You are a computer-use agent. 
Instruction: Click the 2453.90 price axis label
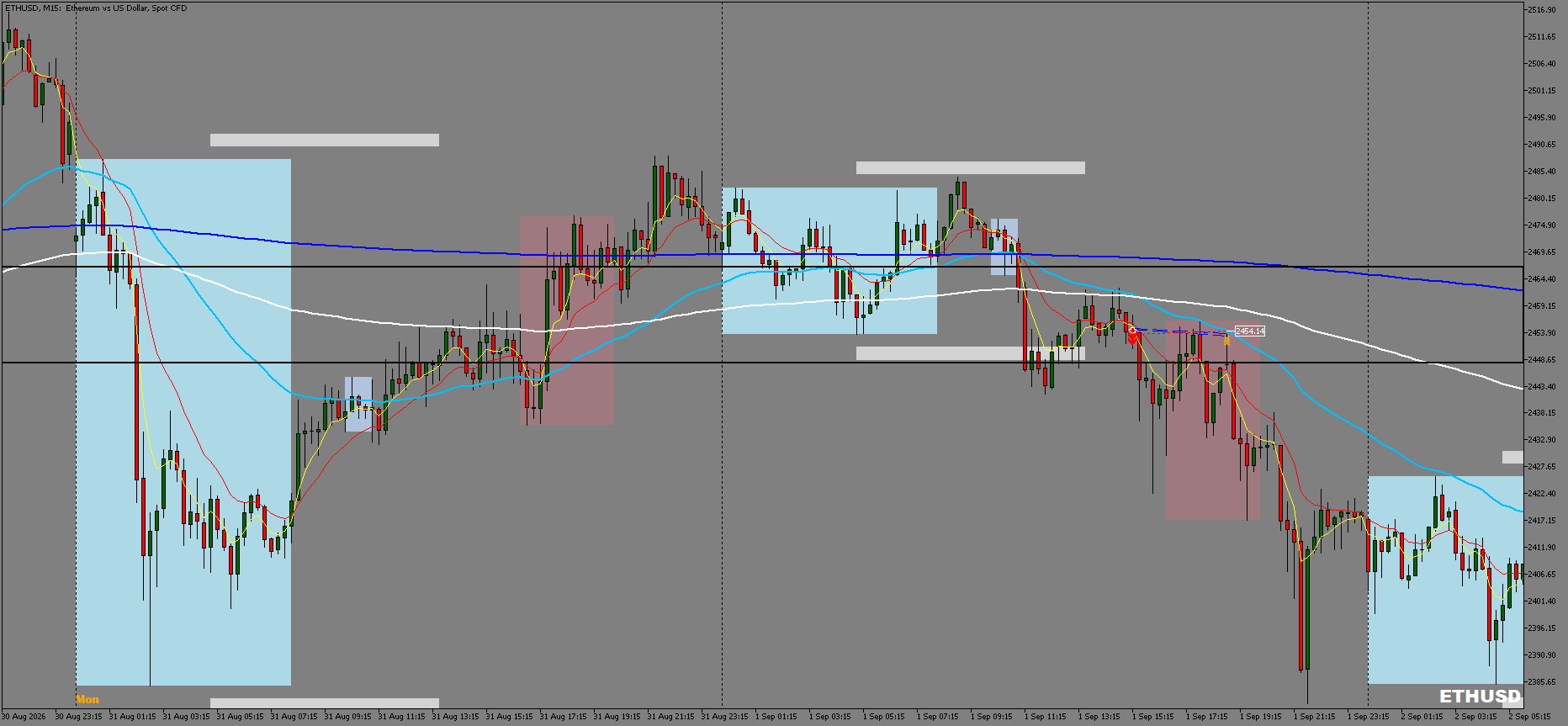(x=1542, y=333)
